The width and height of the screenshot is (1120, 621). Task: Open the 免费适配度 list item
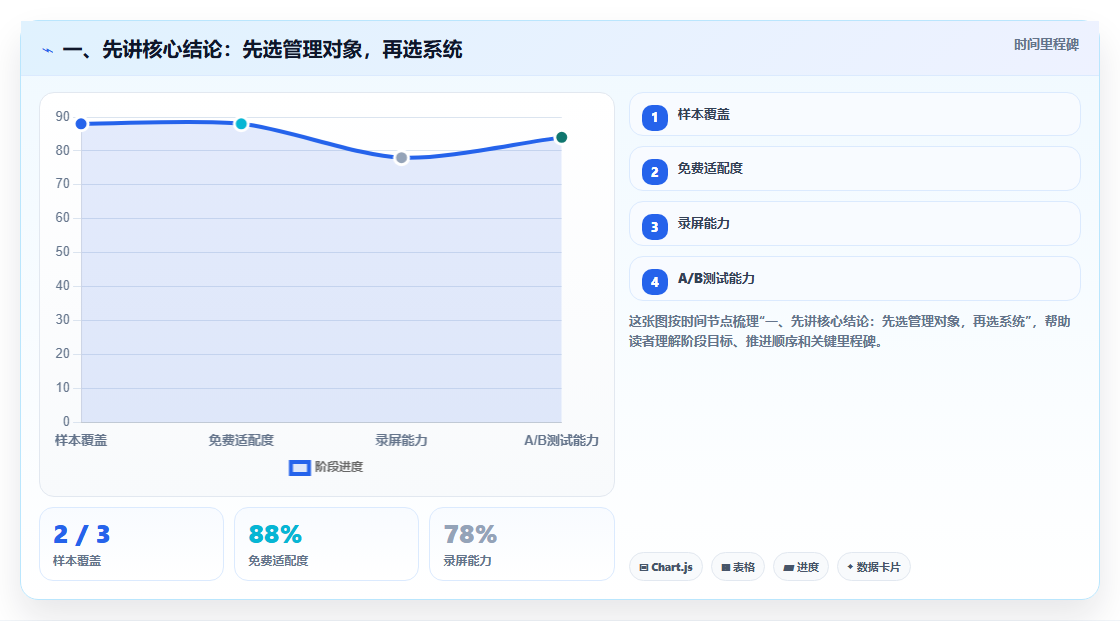[854, 169]
